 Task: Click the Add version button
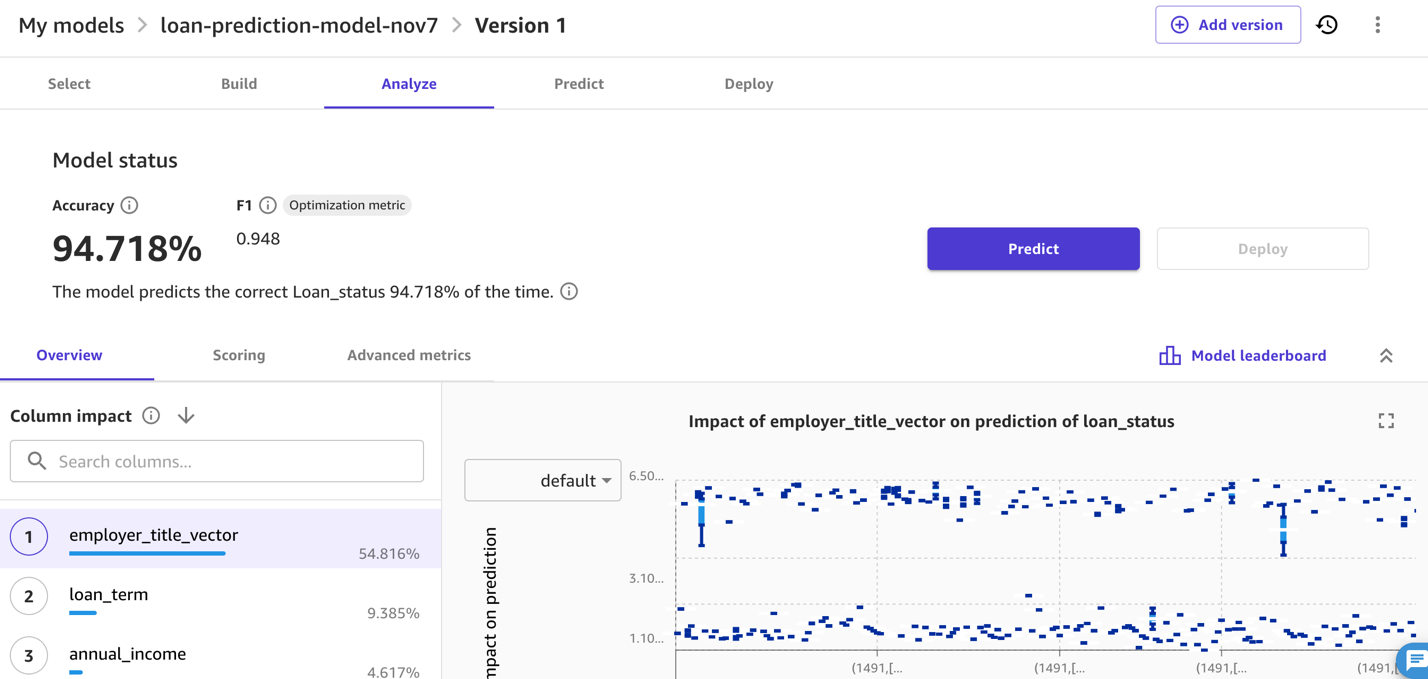pos(1227,25)
